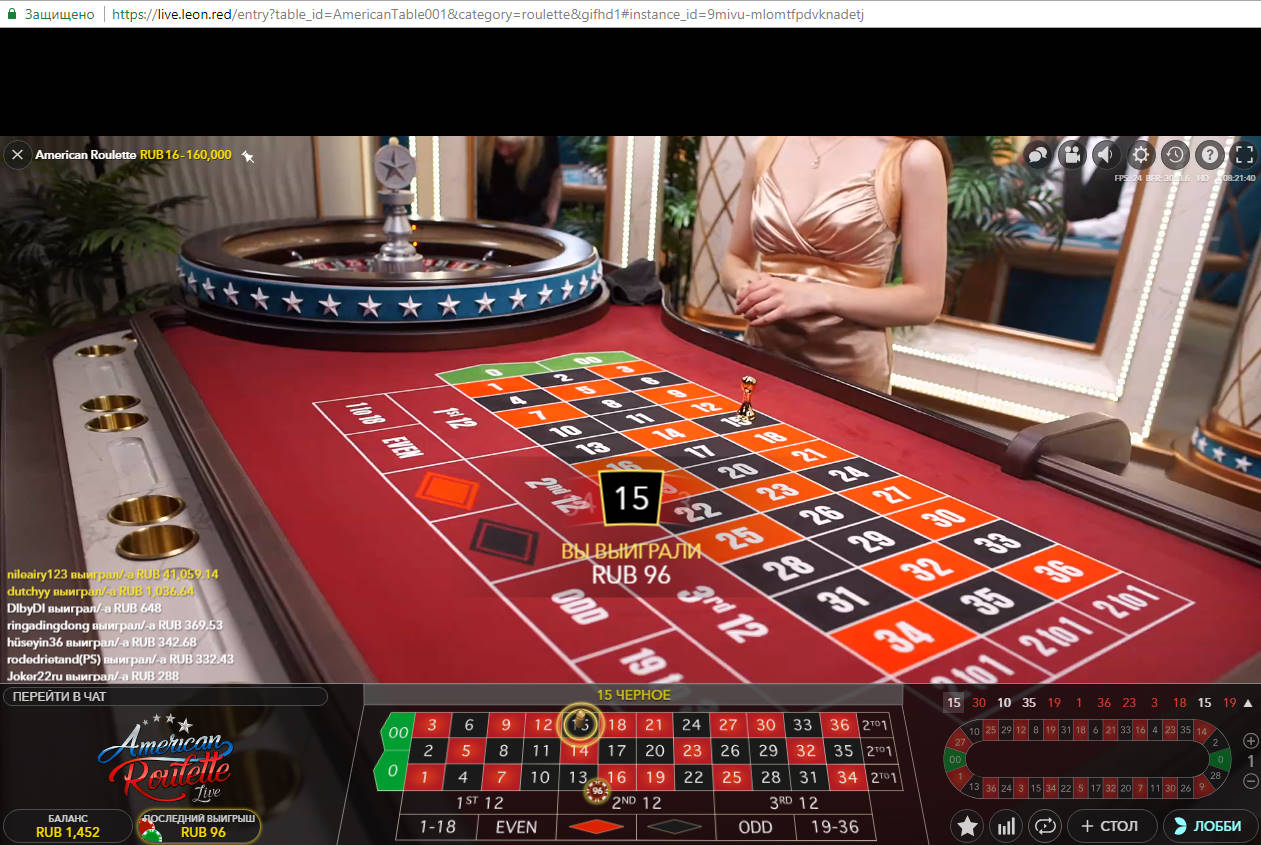Open statistics bar chart icon
This screenshot has width=1261, height=845.
click(1006, 826)
